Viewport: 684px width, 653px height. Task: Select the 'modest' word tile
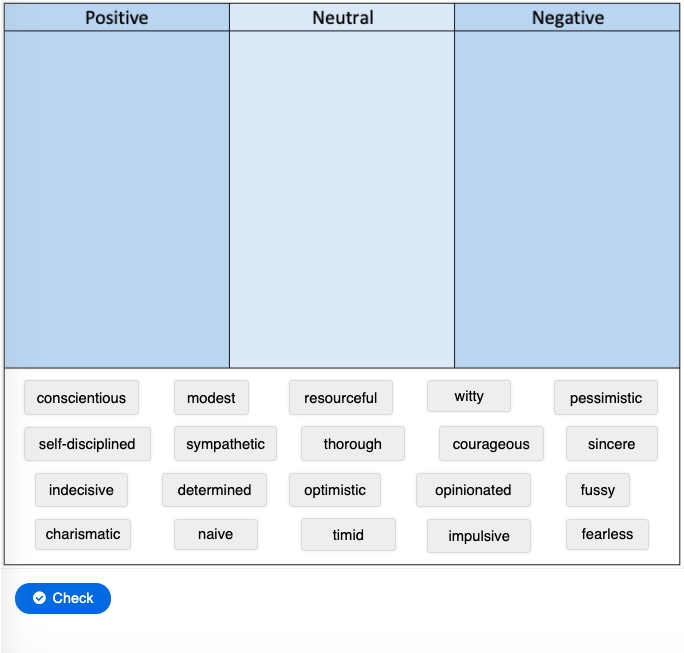click(x=211, y=397)
